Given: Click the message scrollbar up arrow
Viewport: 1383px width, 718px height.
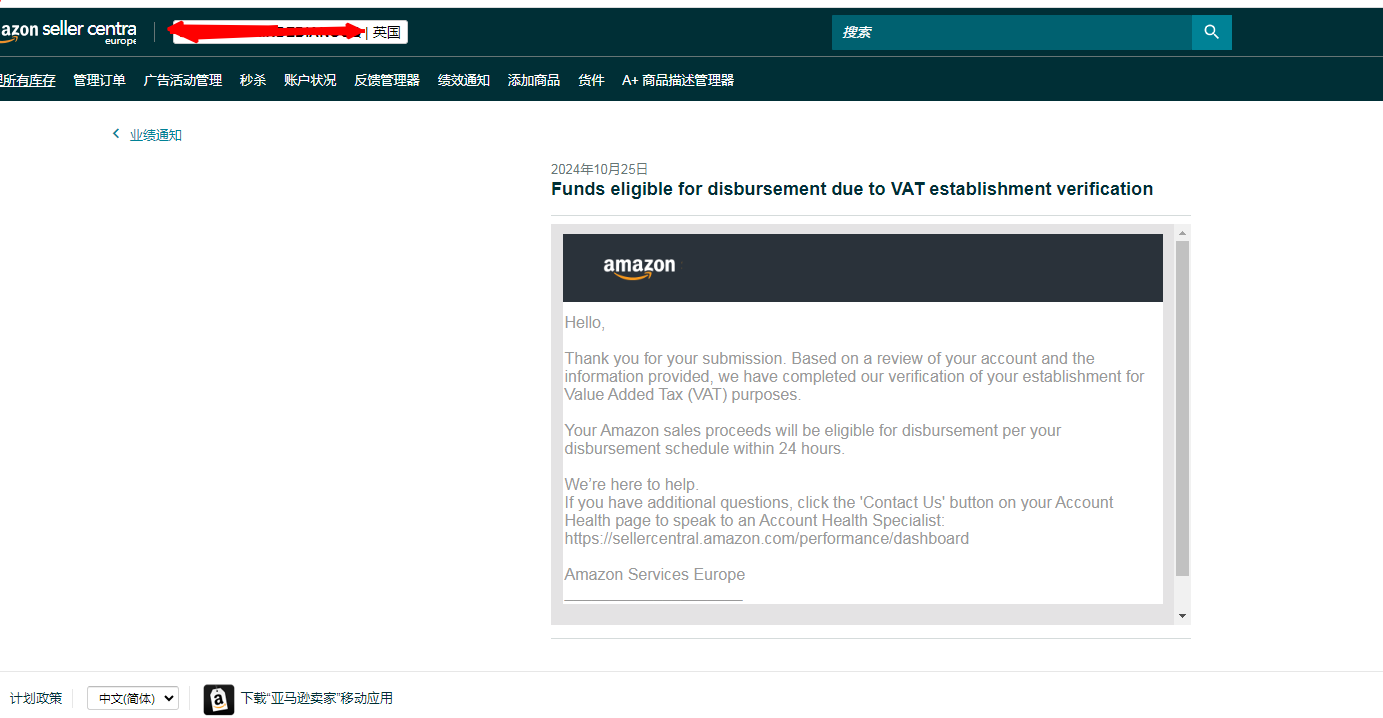Looking at the screenshot, I should [1182, 233].
